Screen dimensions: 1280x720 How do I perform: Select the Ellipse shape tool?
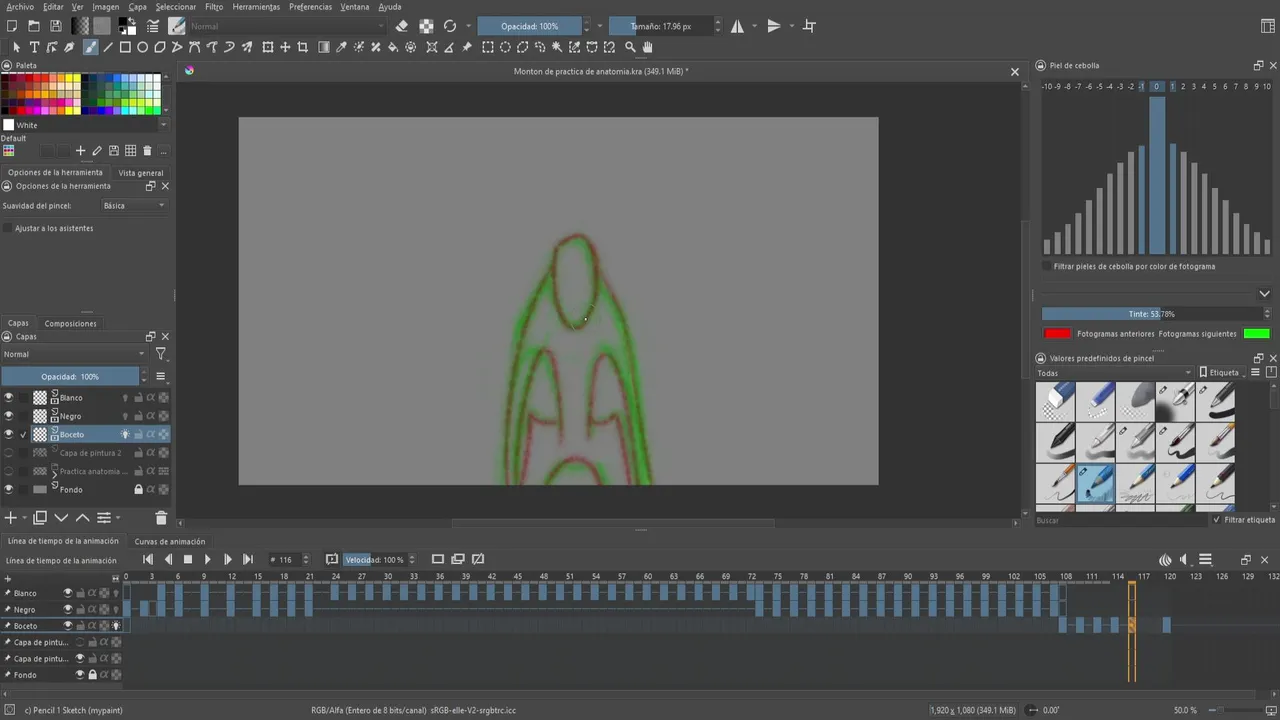point(143,47)
